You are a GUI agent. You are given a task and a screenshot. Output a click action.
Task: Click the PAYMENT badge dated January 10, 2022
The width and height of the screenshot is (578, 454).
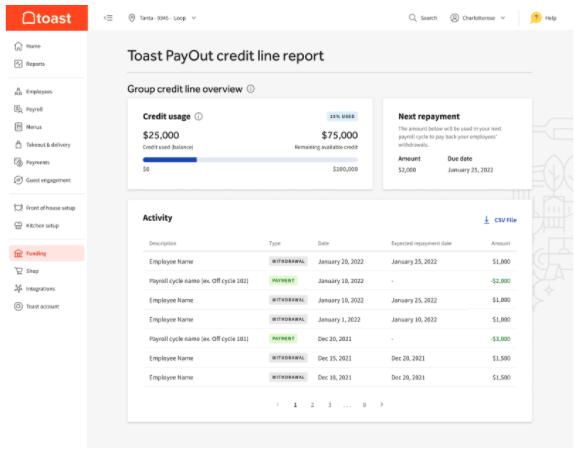point(283,281)
